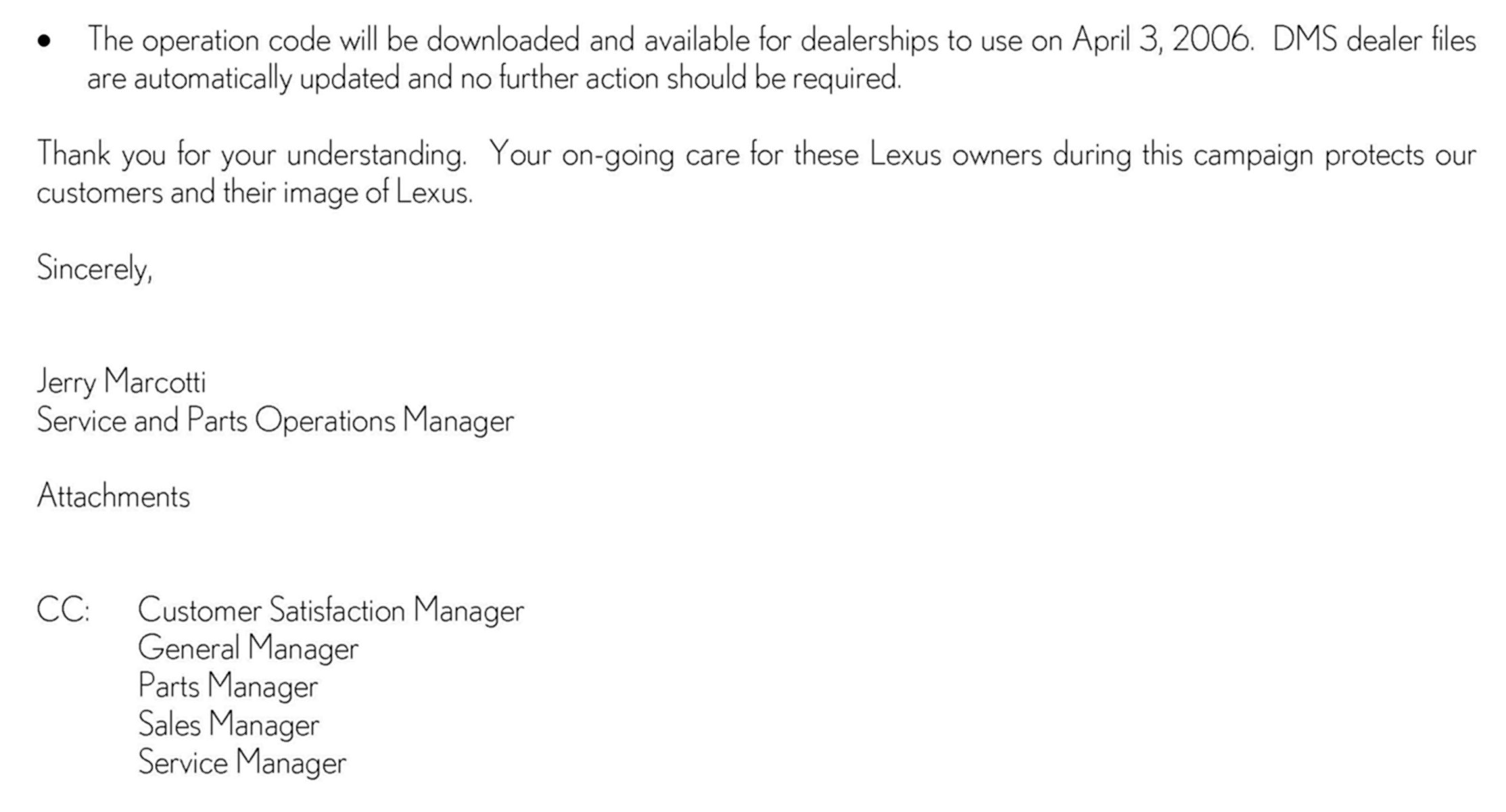The width and height of the screenshot is (1506, 812).
Task: Click the phrase image of Lexus
Action: pyautogui.click(x=377, y=194)
